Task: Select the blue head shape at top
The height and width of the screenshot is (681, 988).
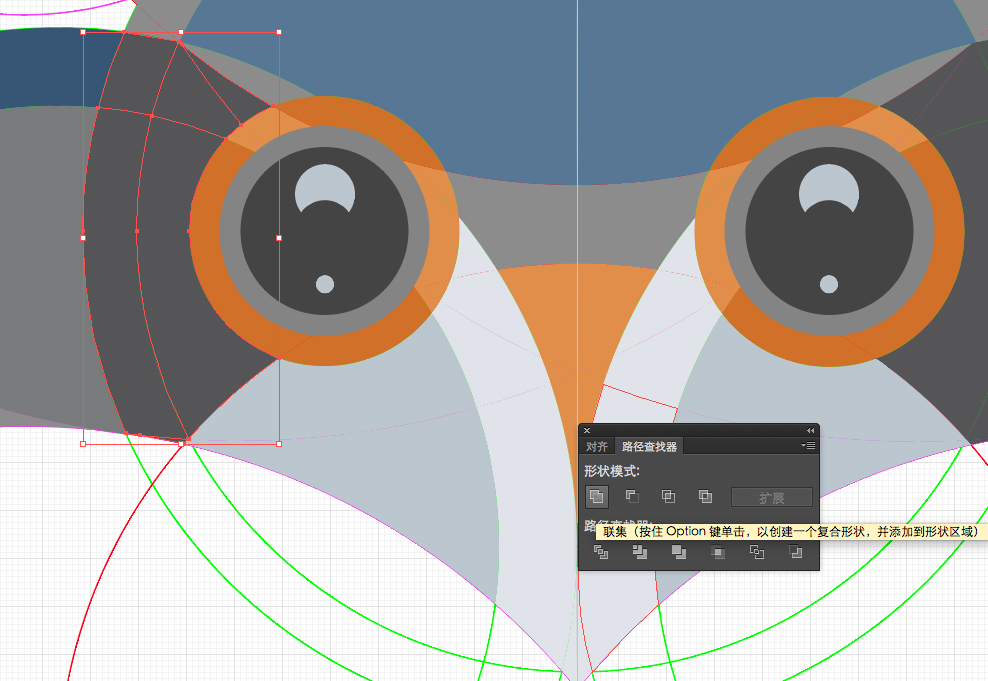Action: pos(577,94)
